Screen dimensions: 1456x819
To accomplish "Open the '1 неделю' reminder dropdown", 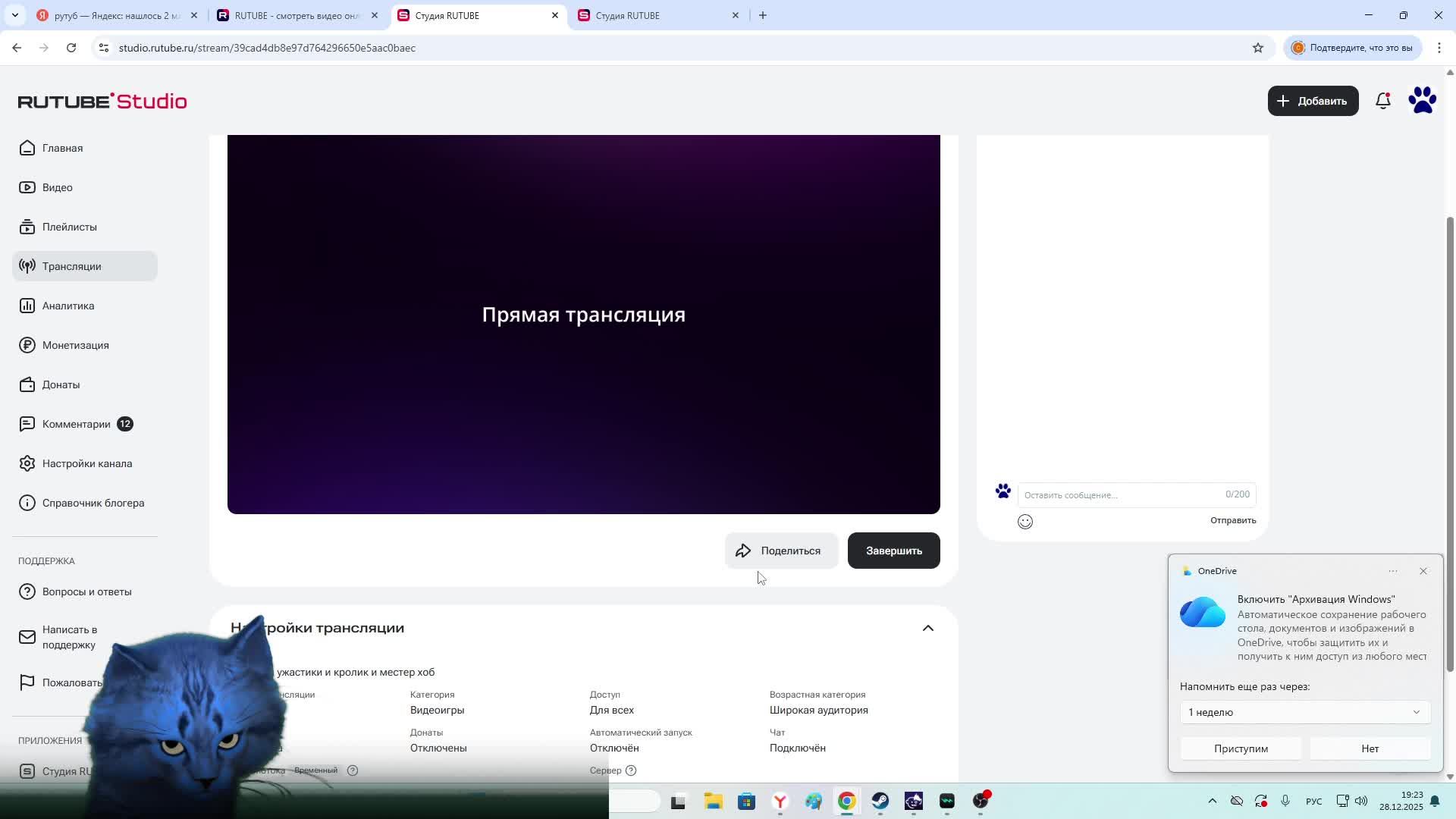I will (1304, 712).
